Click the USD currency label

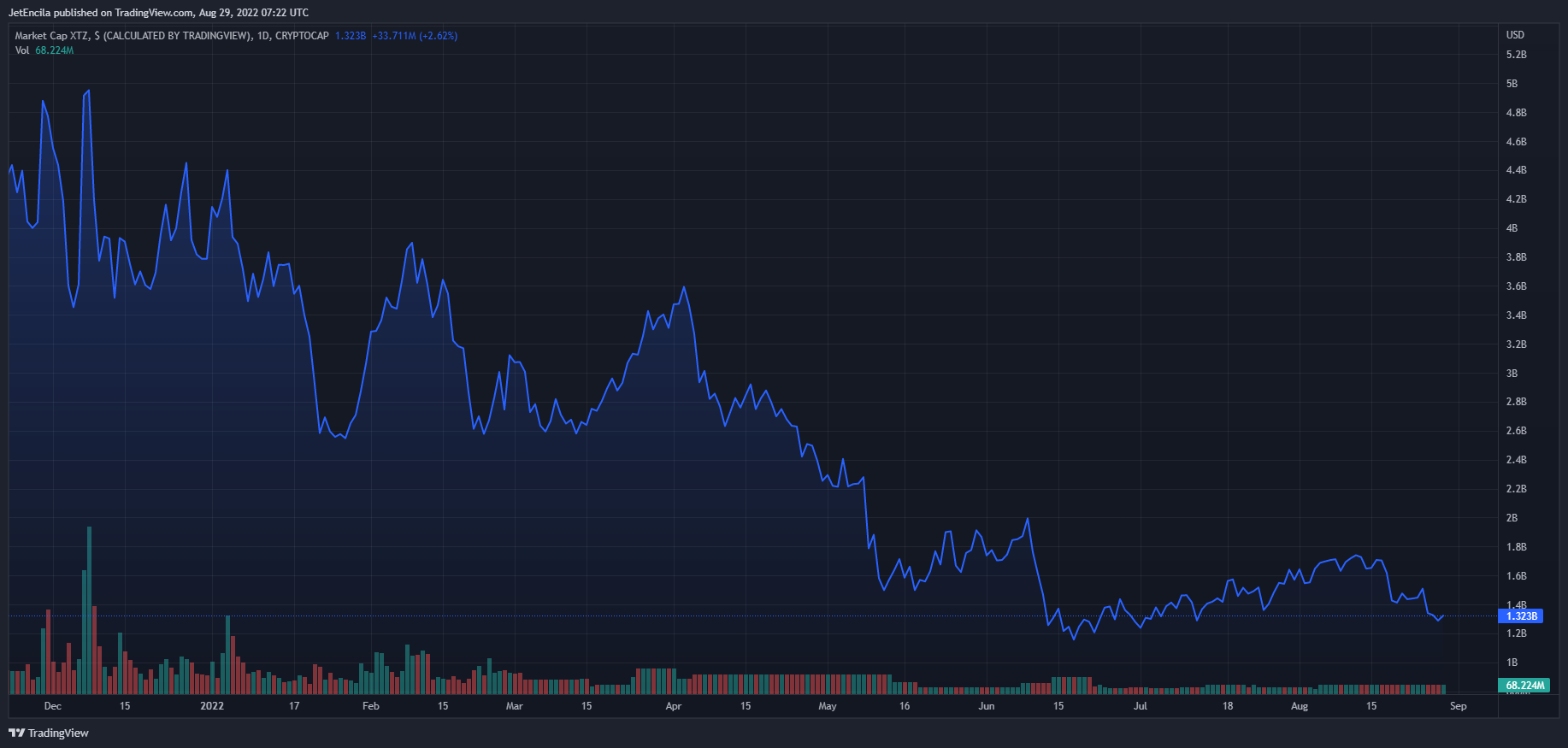(1515, 35)
